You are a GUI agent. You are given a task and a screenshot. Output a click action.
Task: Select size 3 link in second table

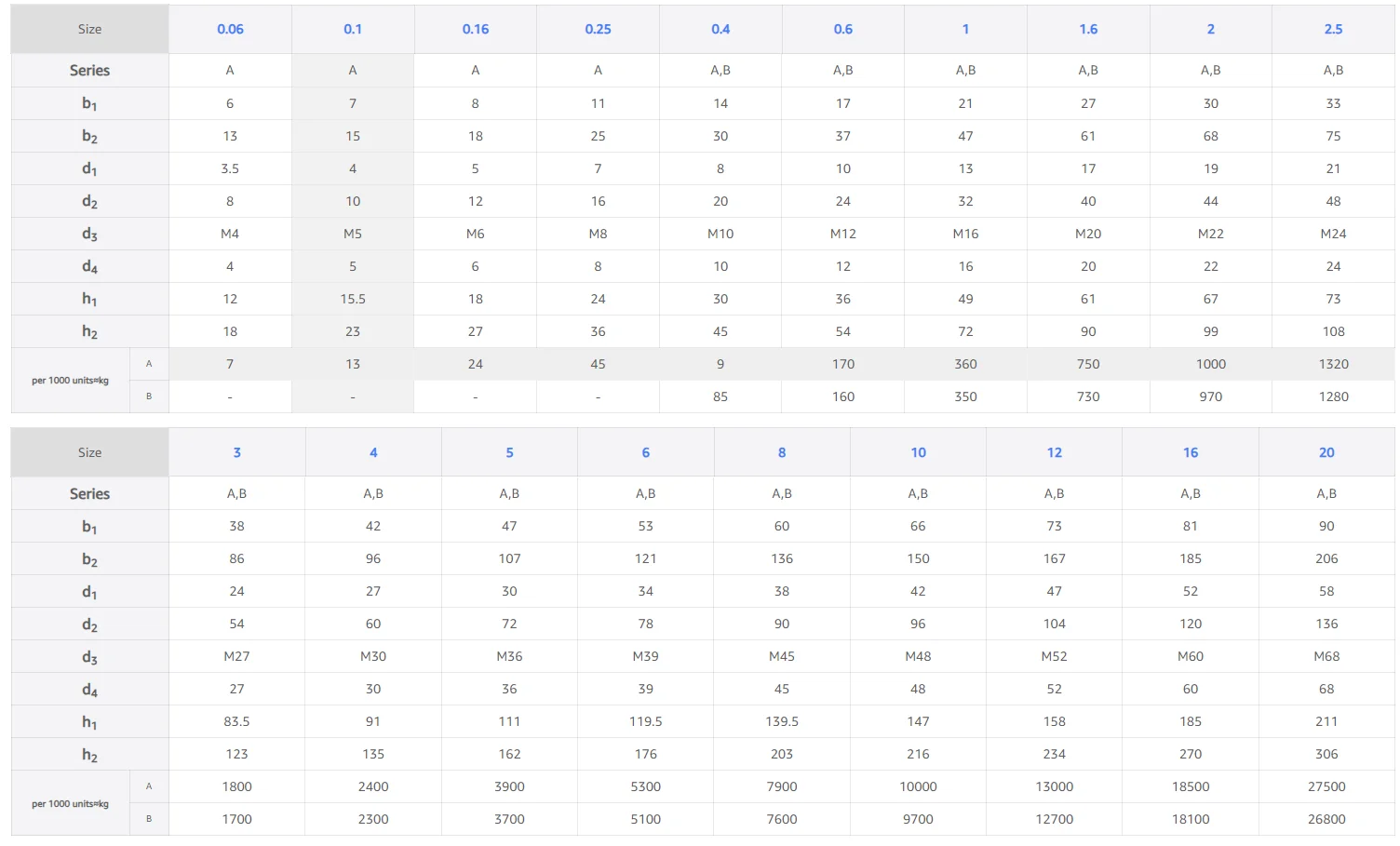click(x=236, y=452)
